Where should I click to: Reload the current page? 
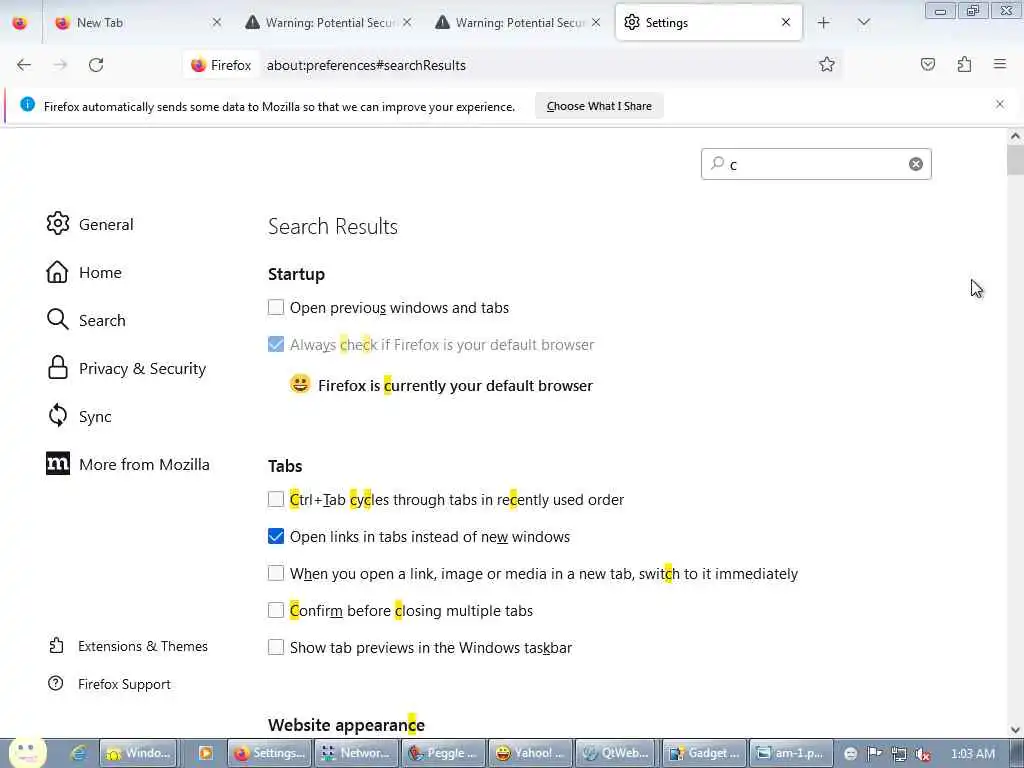click(x=96, y=65)
